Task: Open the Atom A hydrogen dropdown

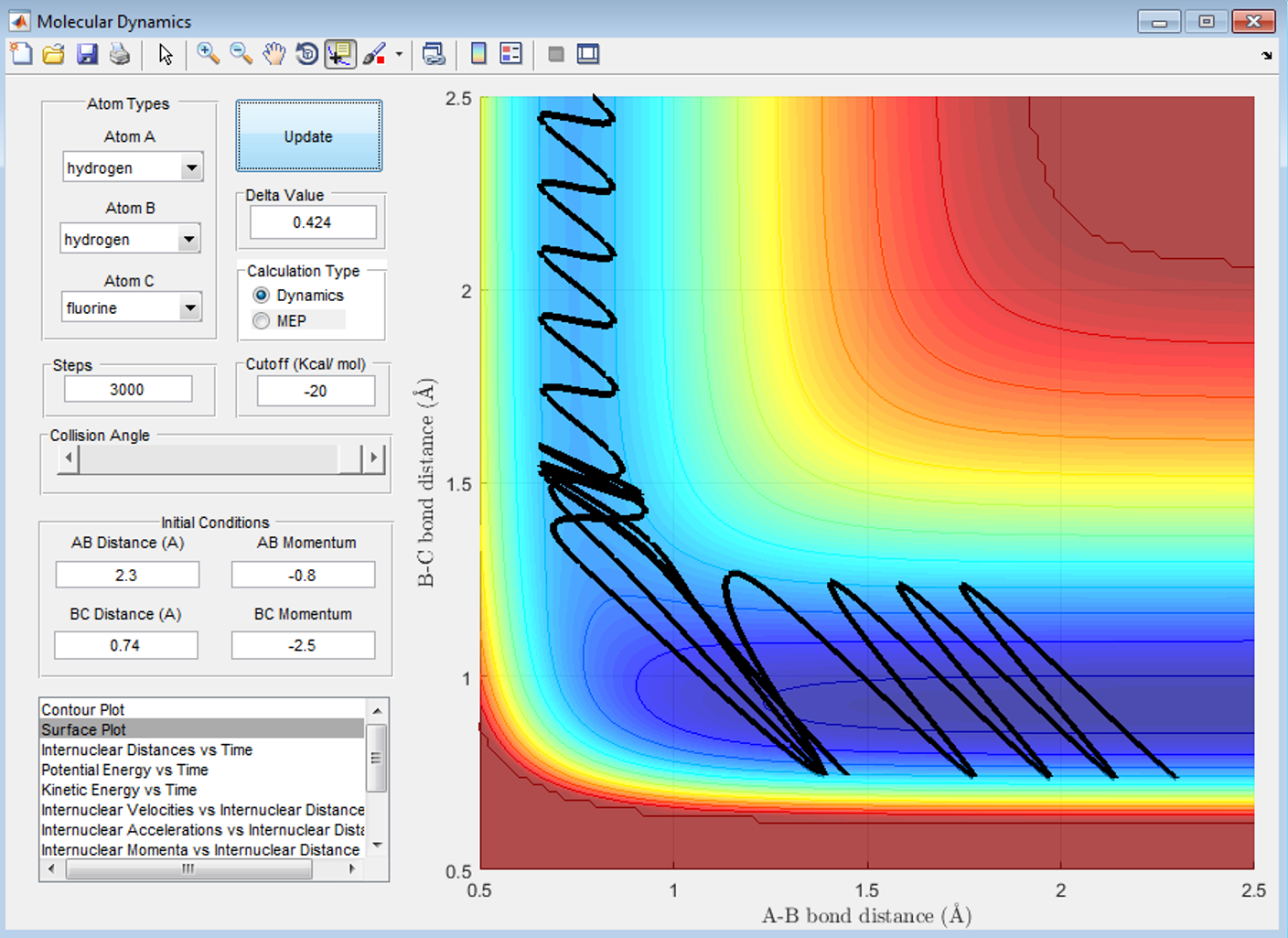Action: [x=190, y=168]
